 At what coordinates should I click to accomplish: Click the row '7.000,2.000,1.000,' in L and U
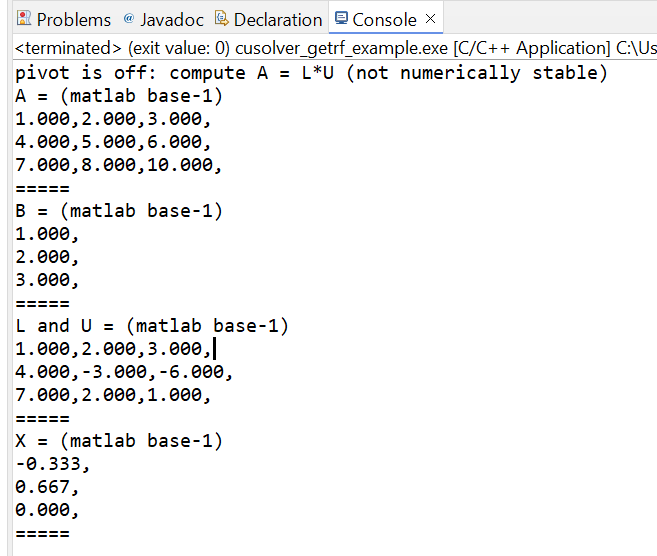coord(112,395)
